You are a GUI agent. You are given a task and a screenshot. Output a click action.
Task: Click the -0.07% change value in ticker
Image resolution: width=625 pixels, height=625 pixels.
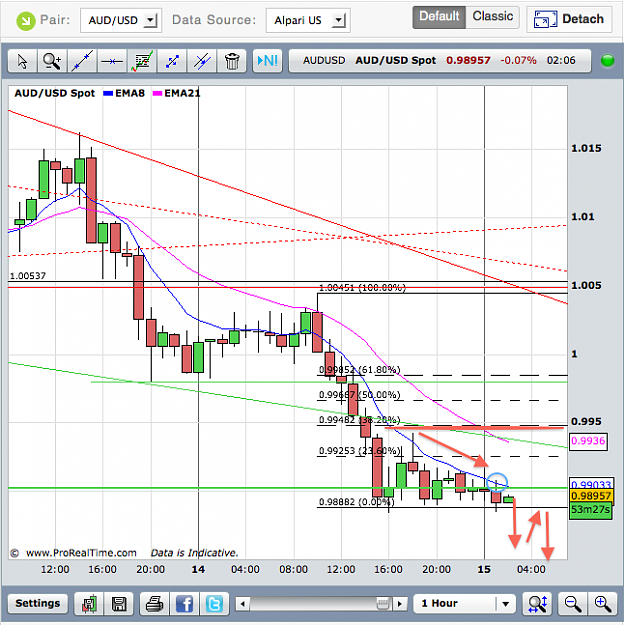click(518, 61)
